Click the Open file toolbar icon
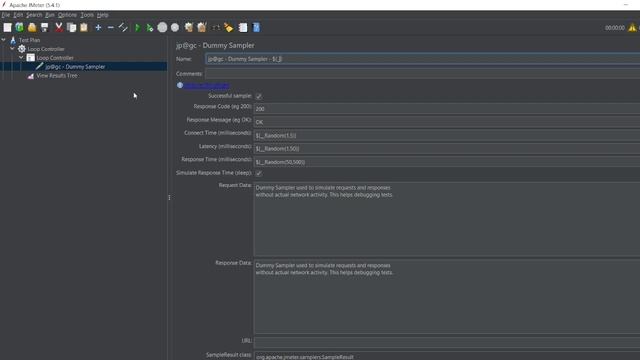640x360 pixels. point(32,27)
